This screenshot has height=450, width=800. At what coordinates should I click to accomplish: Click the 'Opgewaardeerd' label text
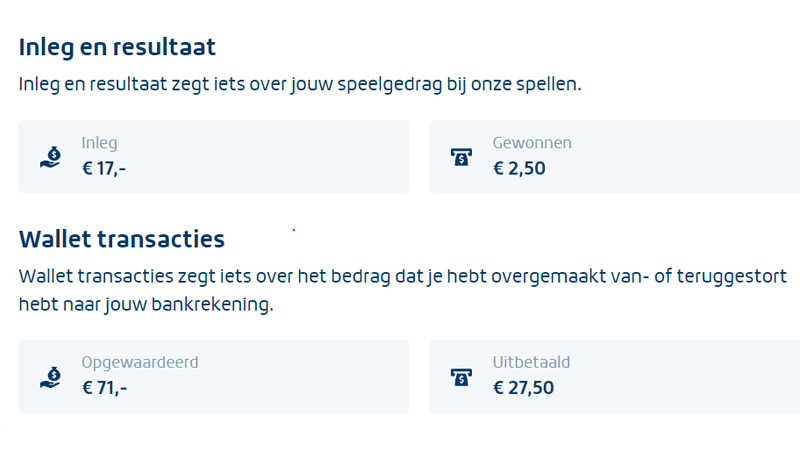click(x=140, y=362)
